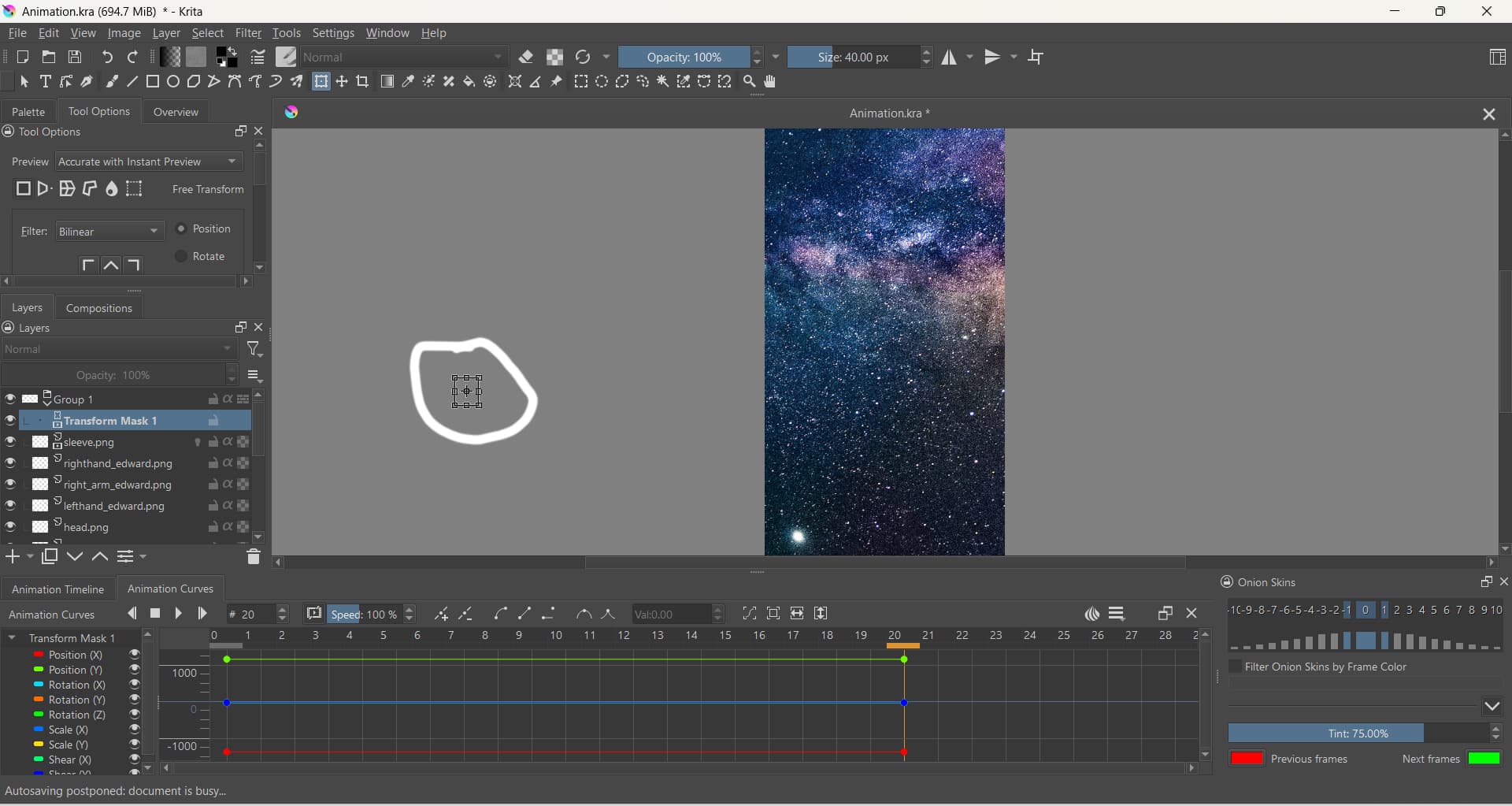The image size is (1512, 806).
Task: Open the Bilinear filter dropdown
Action: pyautogui.click(x=109, y=232)
